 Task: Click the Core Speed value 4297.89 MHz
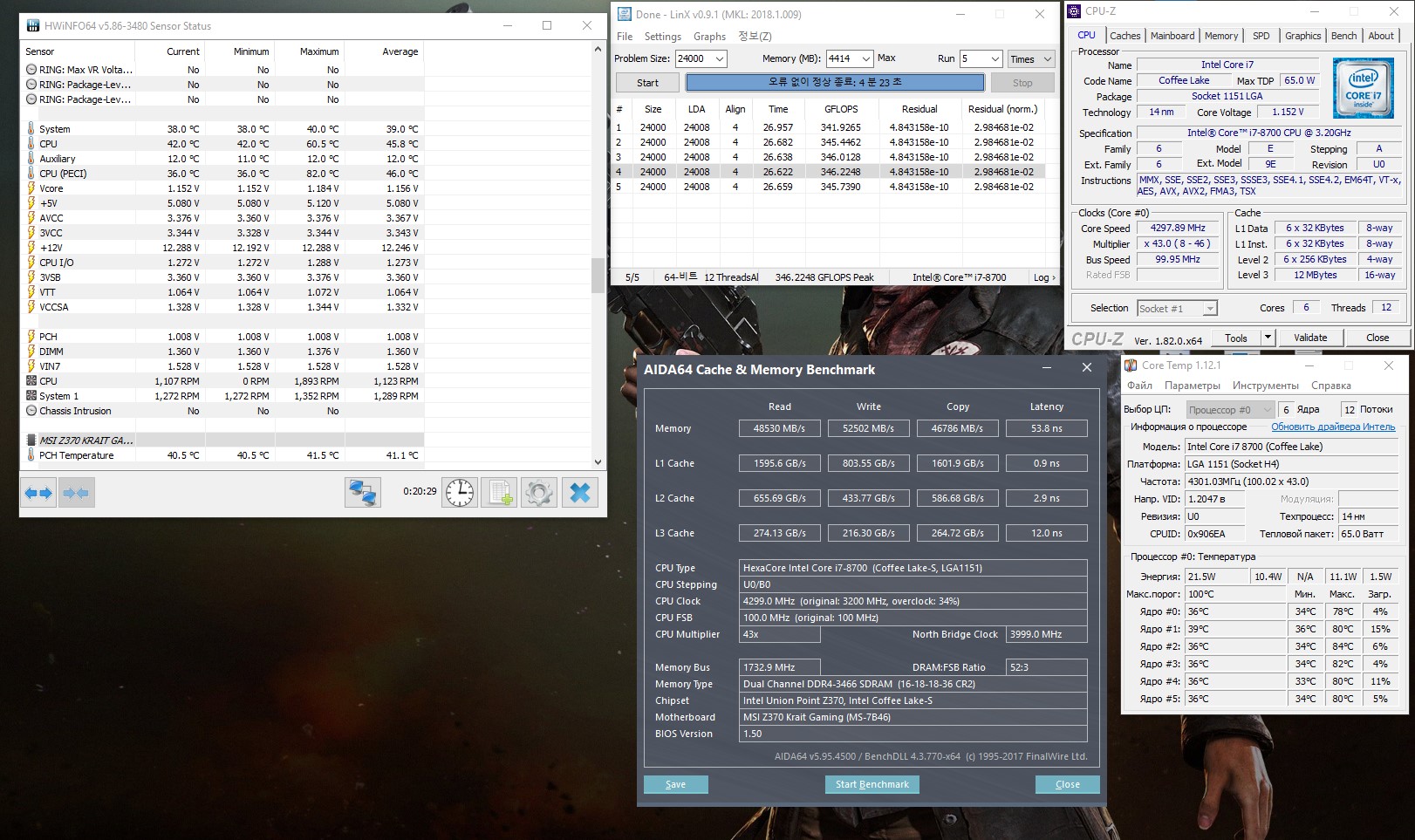(x=1178, y=229)
